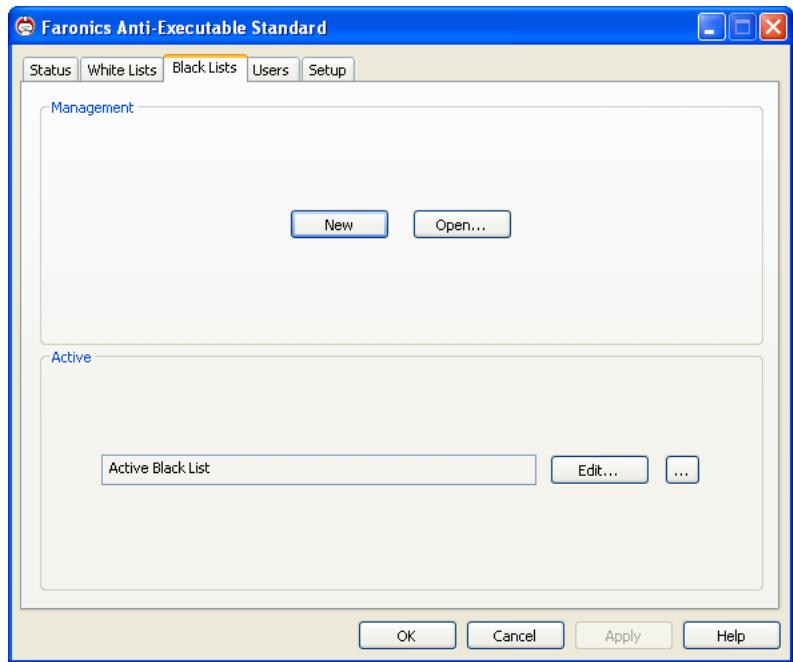Screen dimensions: 793x662
Task: Go to the Users tab
Action: coord(271,70)
